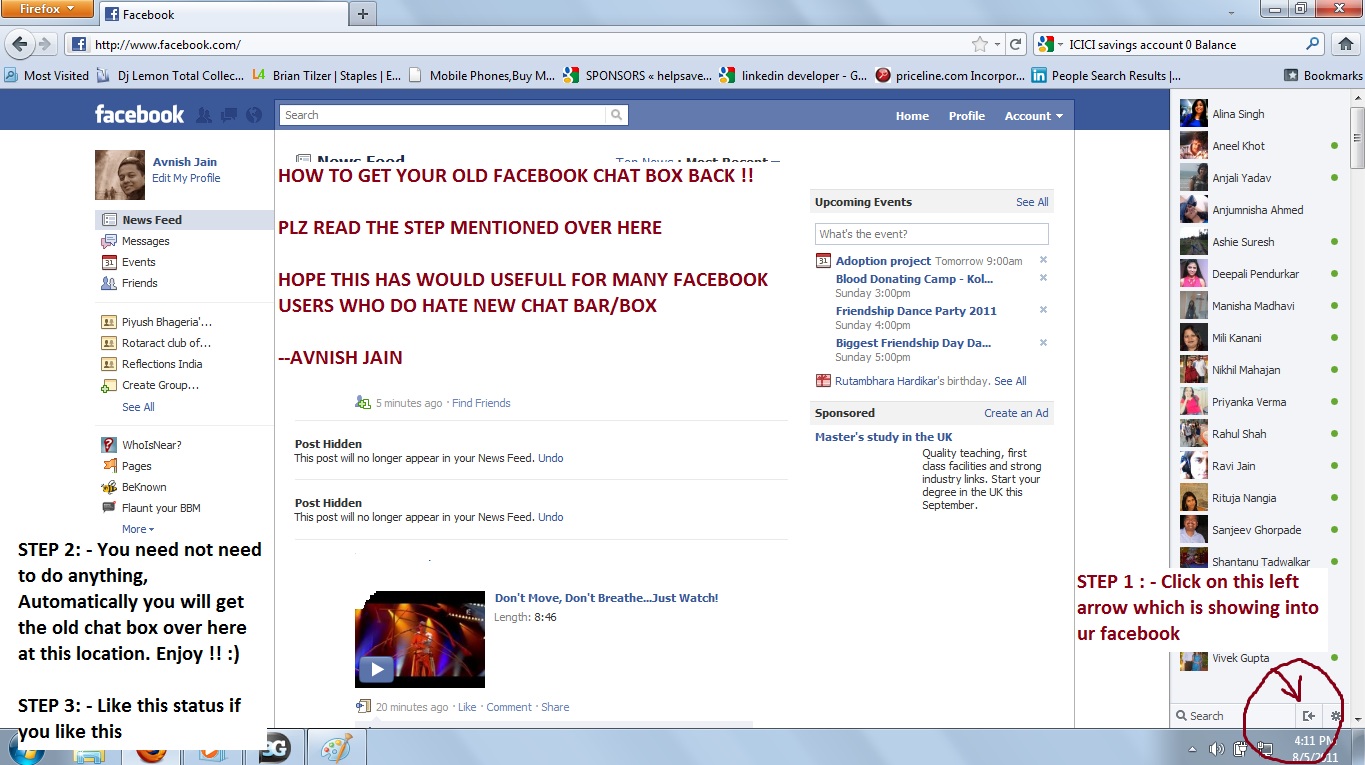Dismiss Biggest Friendship Day event X

pyautogui.click(x=1043, y=342)
